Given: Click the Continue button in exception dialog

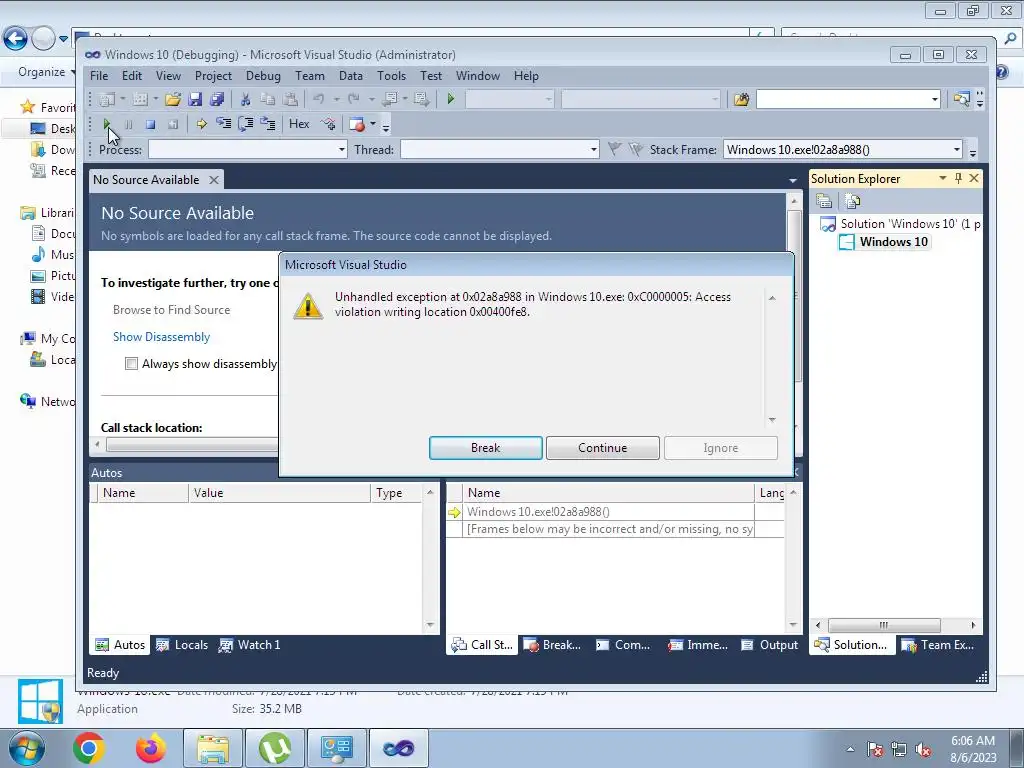Looking at the screenshot, I should tap(602, 448).
